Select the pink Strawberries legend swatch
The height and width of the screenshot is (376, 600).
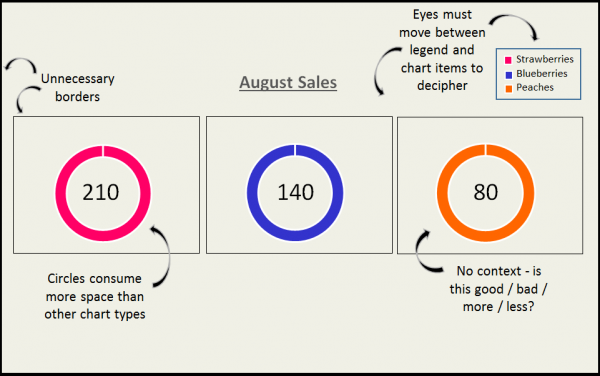[x=508, y=60]
